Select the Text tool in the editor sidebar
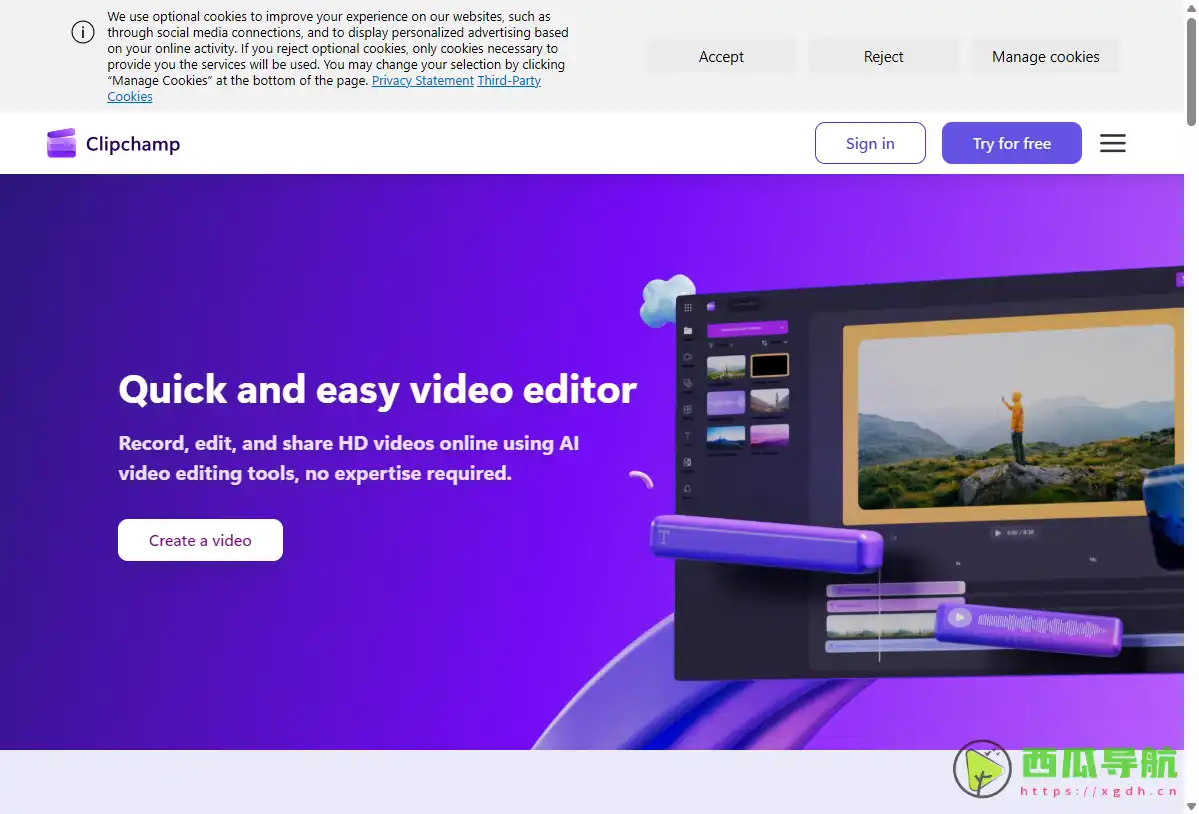 (x=686, y=432)
